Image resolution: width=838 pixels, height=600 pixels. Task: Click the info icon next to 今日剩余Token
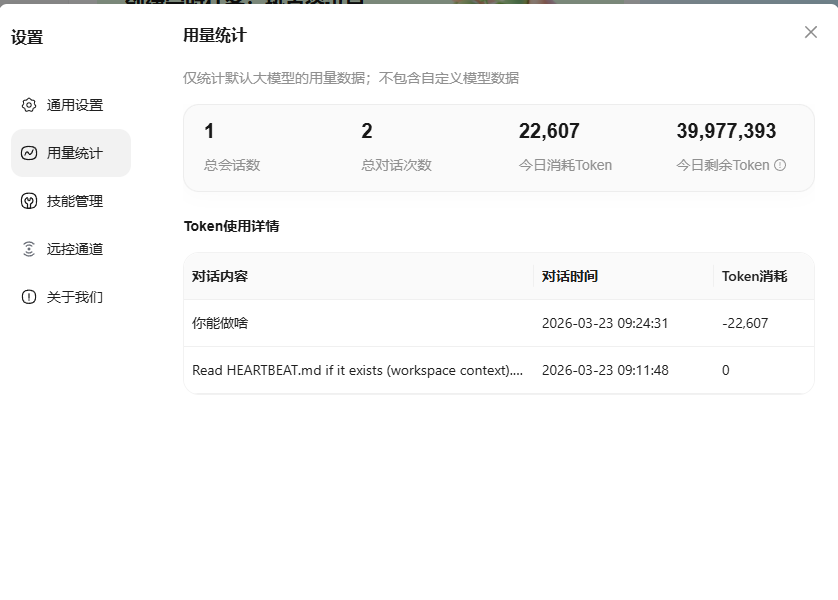click(780, 165)
